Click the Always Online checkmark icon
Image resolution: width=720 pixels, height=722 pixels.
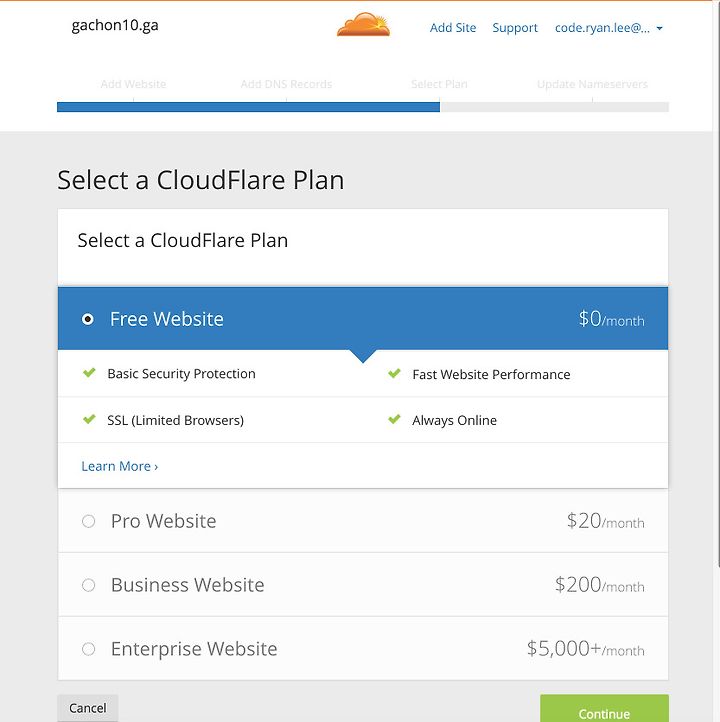(395, 419)
